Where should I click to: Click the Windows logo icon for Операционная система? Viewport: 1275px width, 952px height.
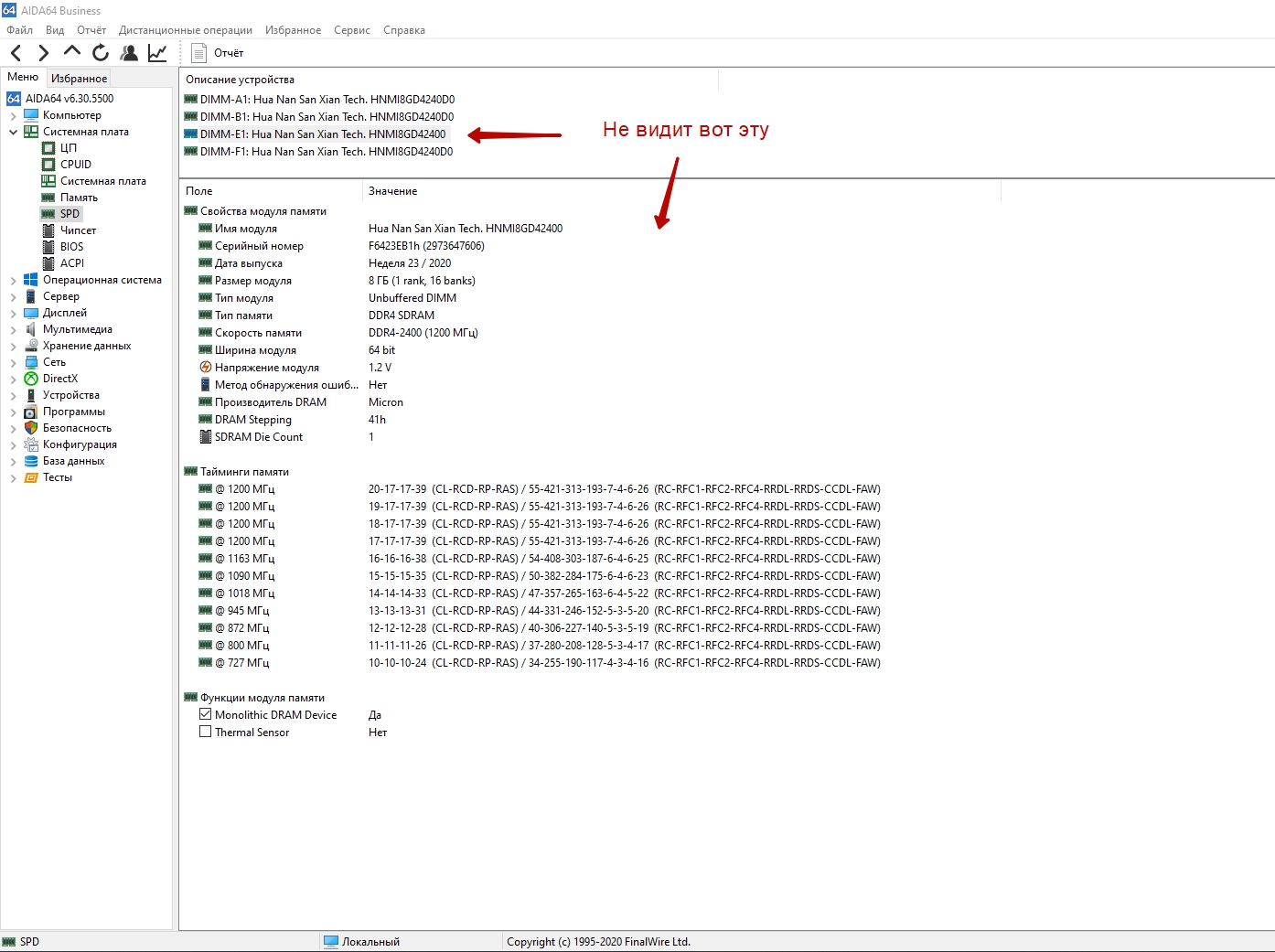(x=31, y=280)
